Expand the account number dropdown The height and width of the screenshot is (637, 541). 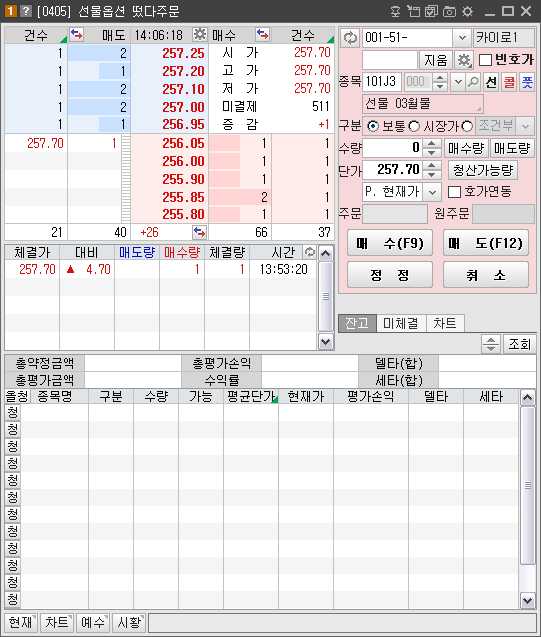coord(462,38)
